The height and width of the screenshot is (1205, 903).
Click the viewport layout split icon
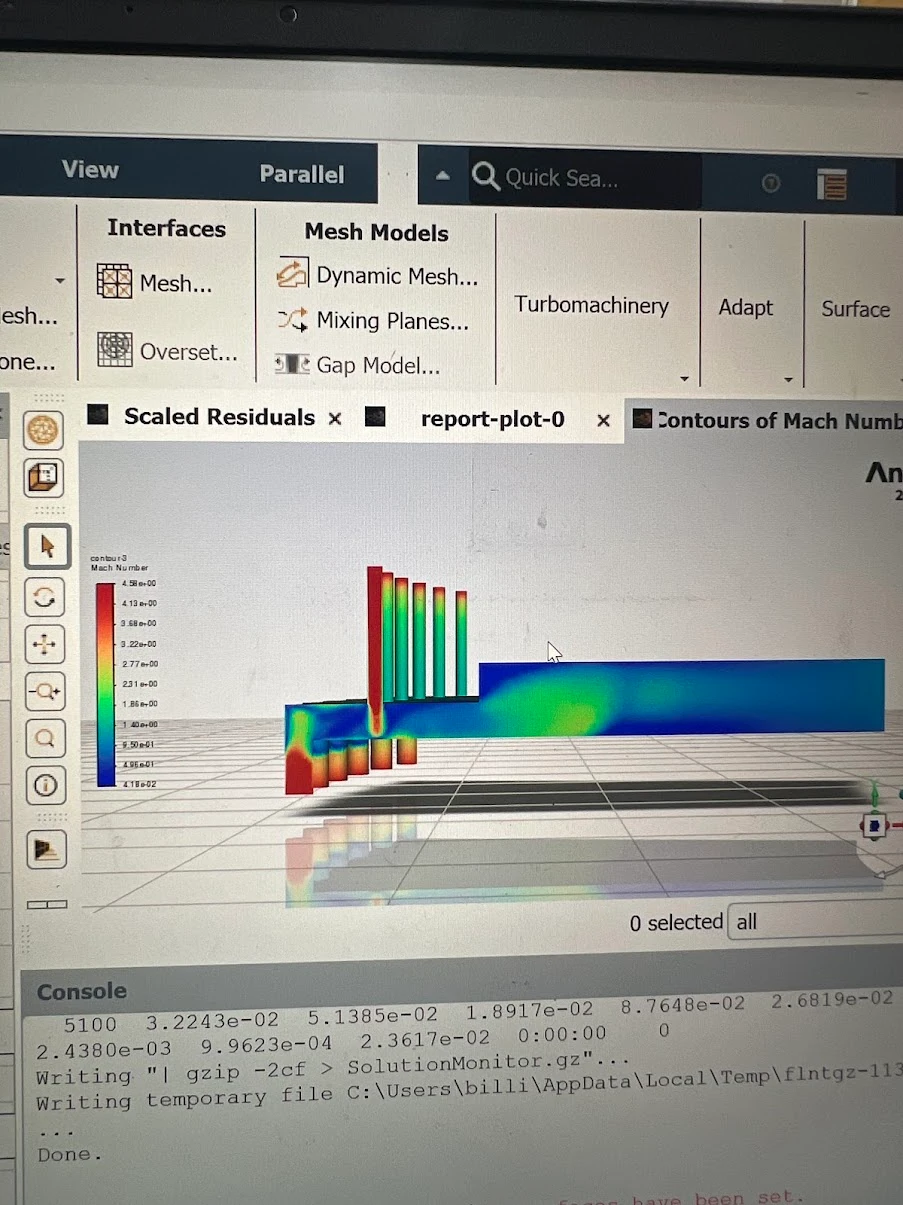click(46, 904)
